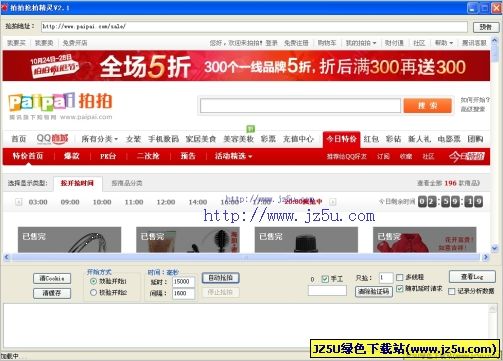Go to 特价首页 in red menu
The height and width of the screenshot is (361, 503).
click(x=28, y=156)
